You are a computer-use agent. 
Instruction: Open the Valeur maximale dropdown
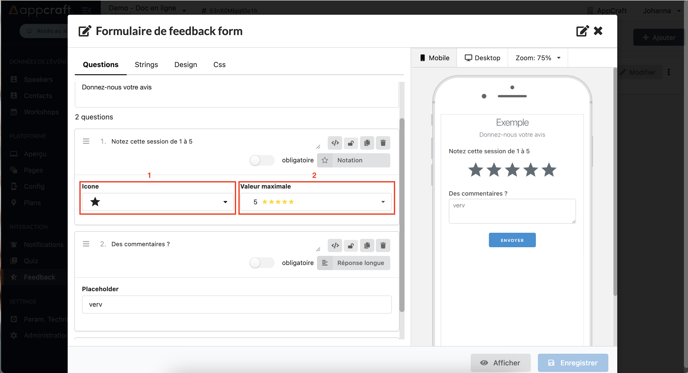[x=316, y=202]
